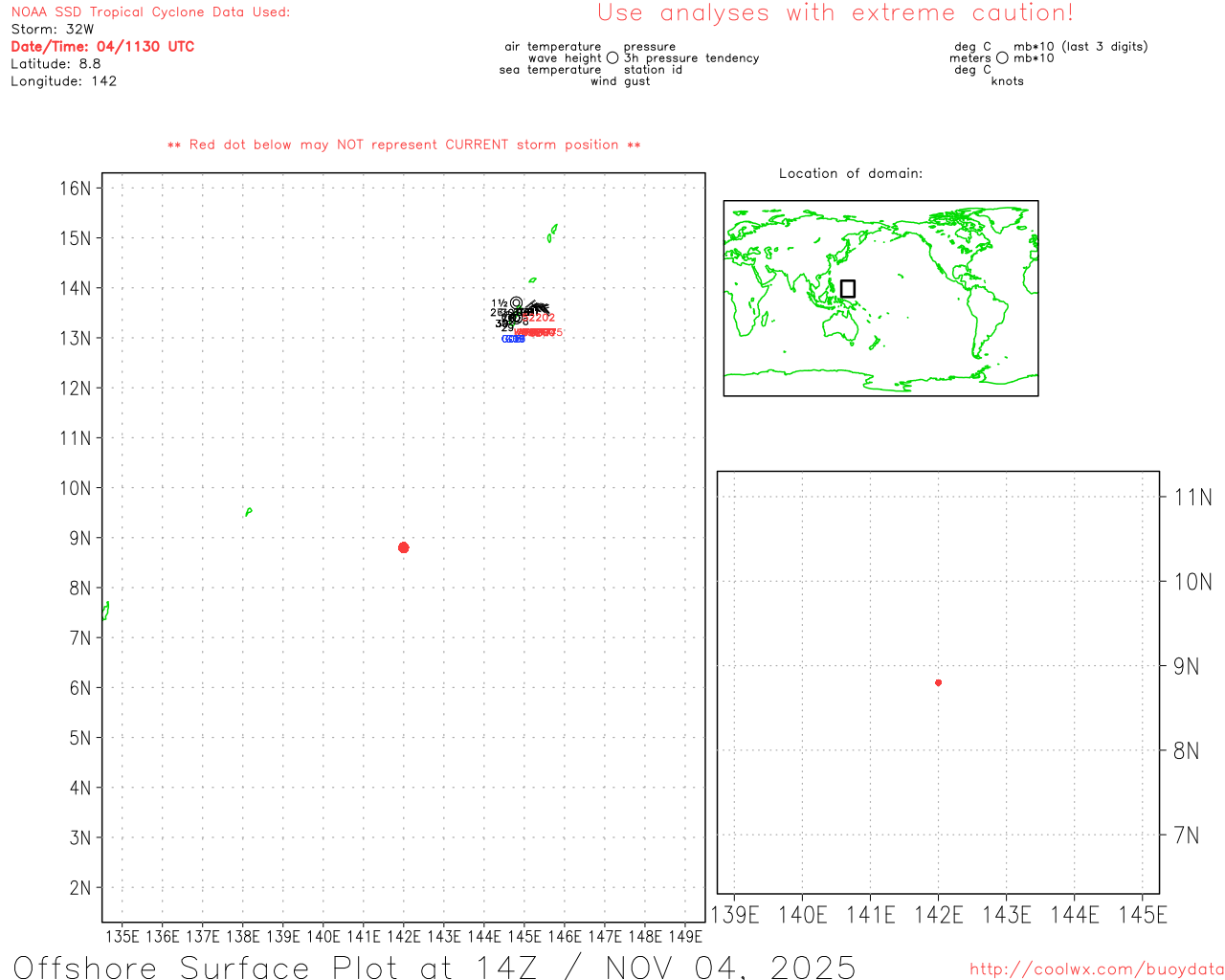The width and height of the screenshot is (1225, 980).
Task: Click the 'wind gust' legend label
Action: (620, 81)
